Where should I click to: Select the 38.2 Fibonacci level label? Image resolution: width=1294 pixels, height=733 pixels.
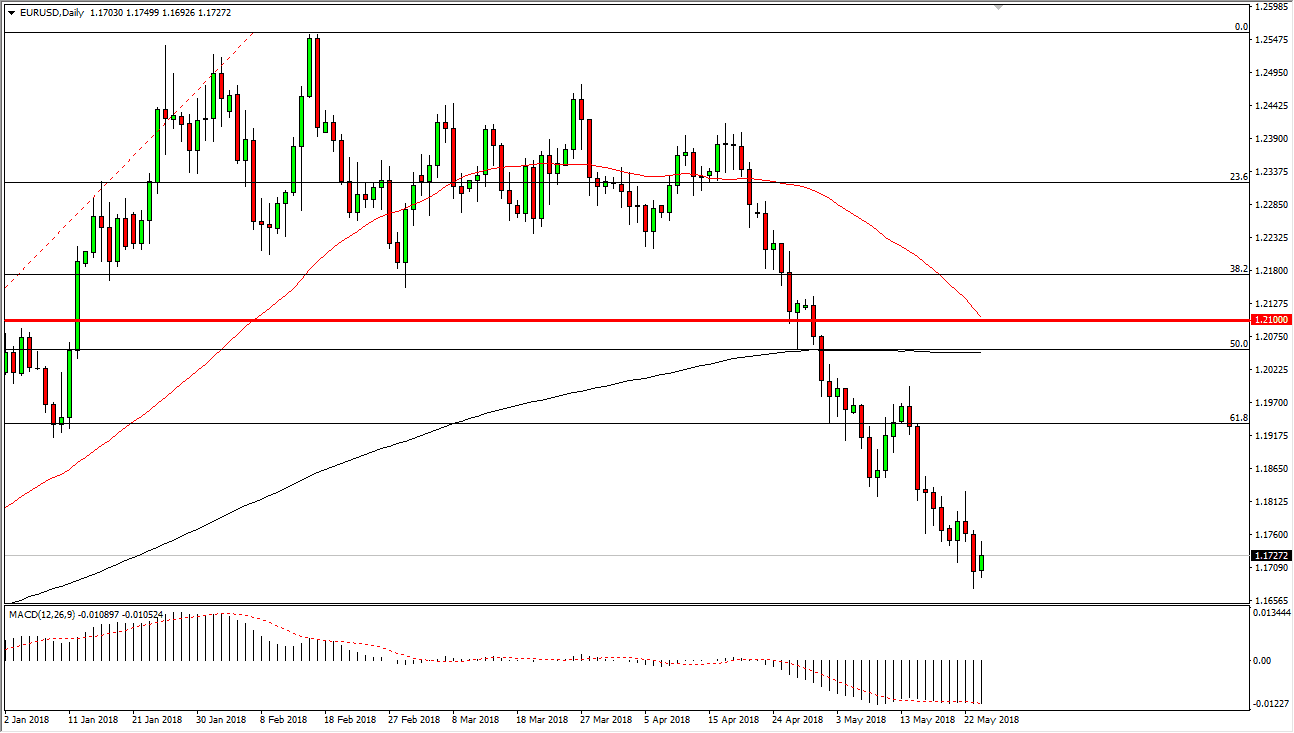[1237, 269]
